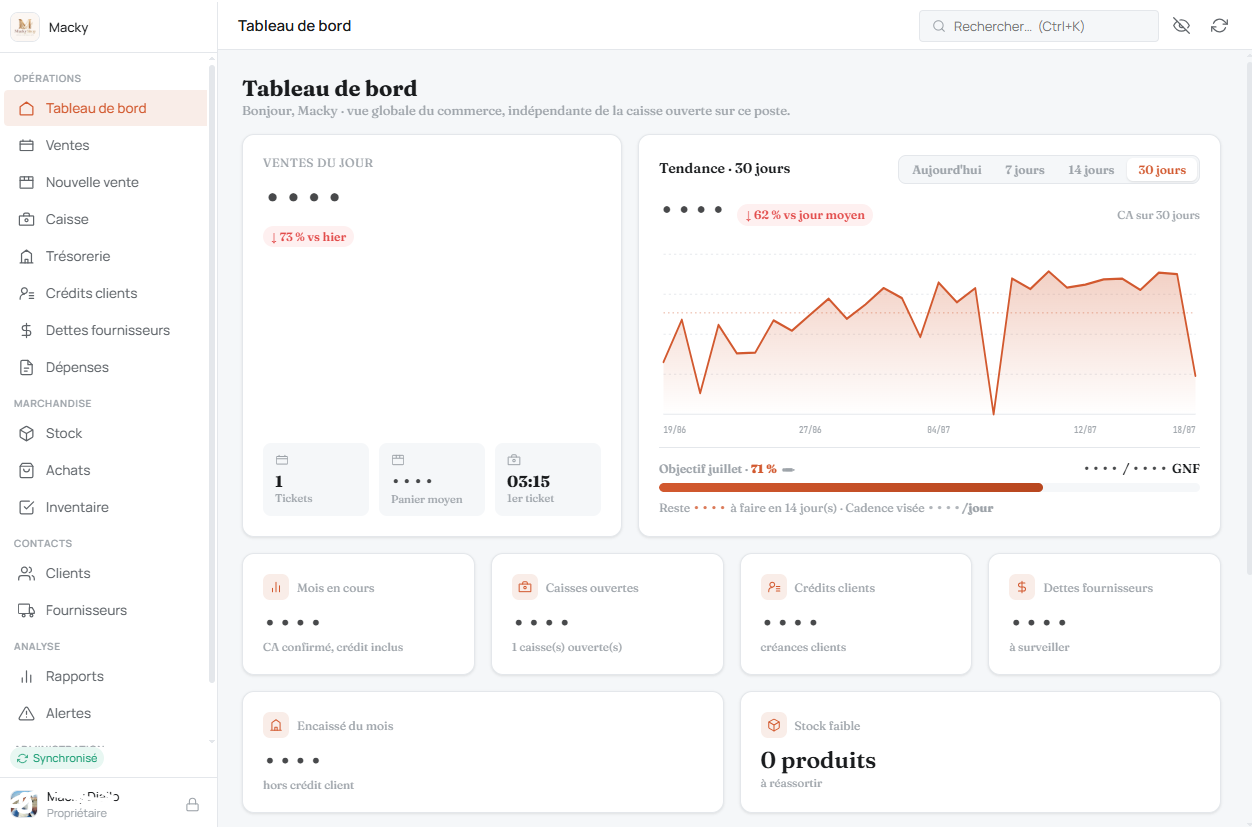This screenshot has width=1252, height=827.
Task: Go to Caisse page
Action: click(105, 219)
